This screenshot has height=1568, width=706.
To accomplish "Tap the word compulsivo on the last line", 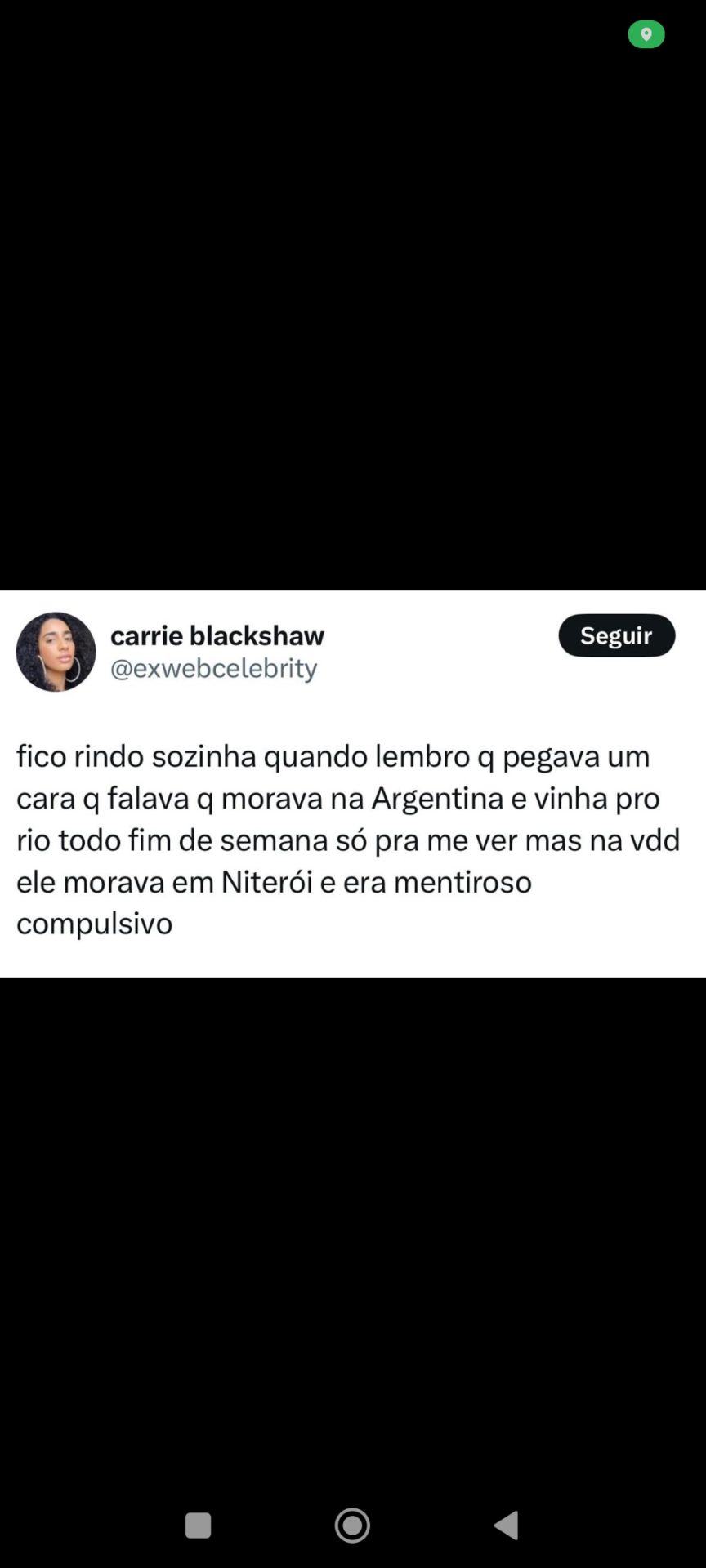I will [94, 924].
